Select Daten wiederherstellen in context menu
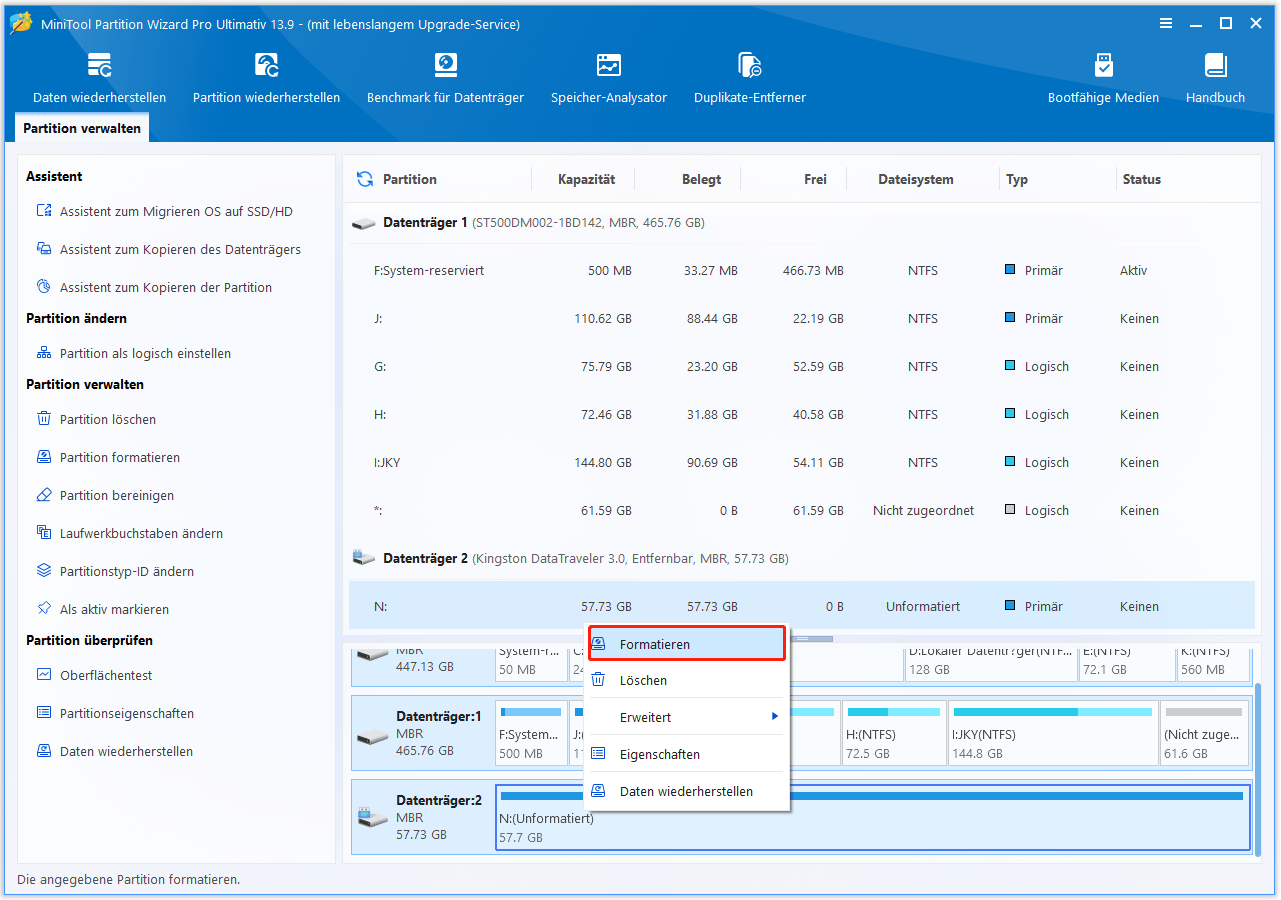 coord(686,792)
